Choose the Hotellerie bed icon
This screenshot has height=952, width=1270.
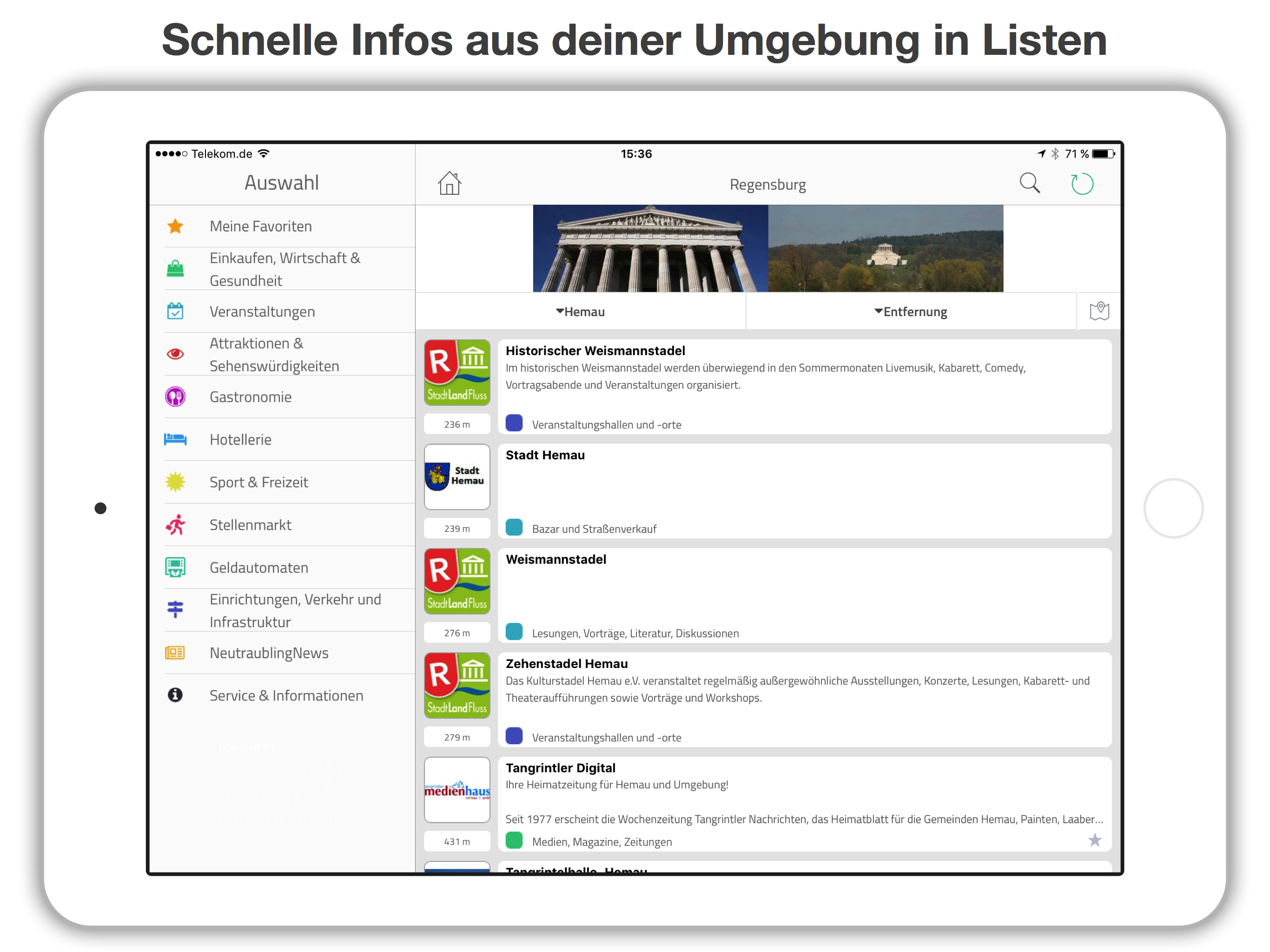(175, 439)
